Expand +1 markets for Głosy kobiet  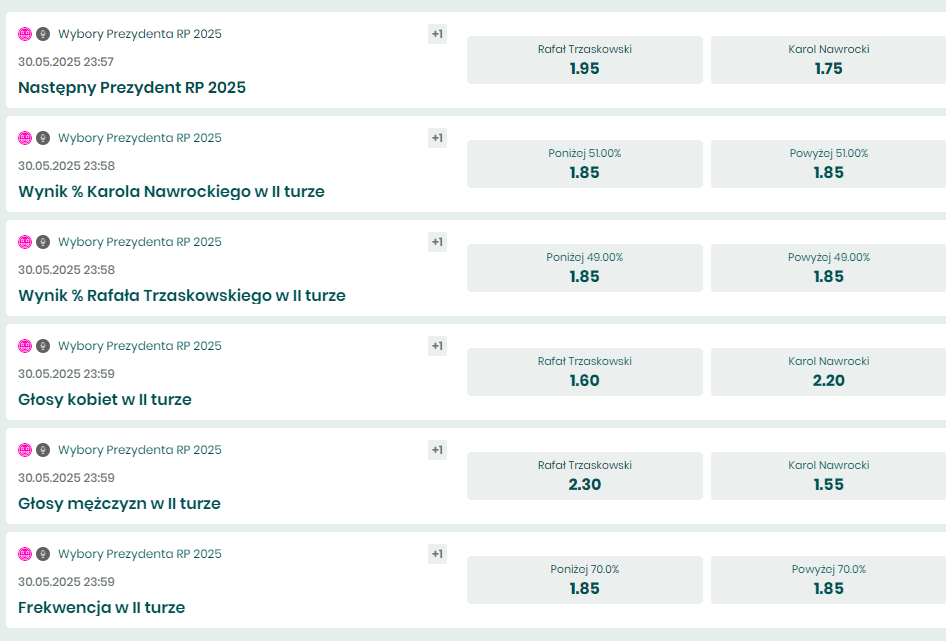(x=437, y=346)
